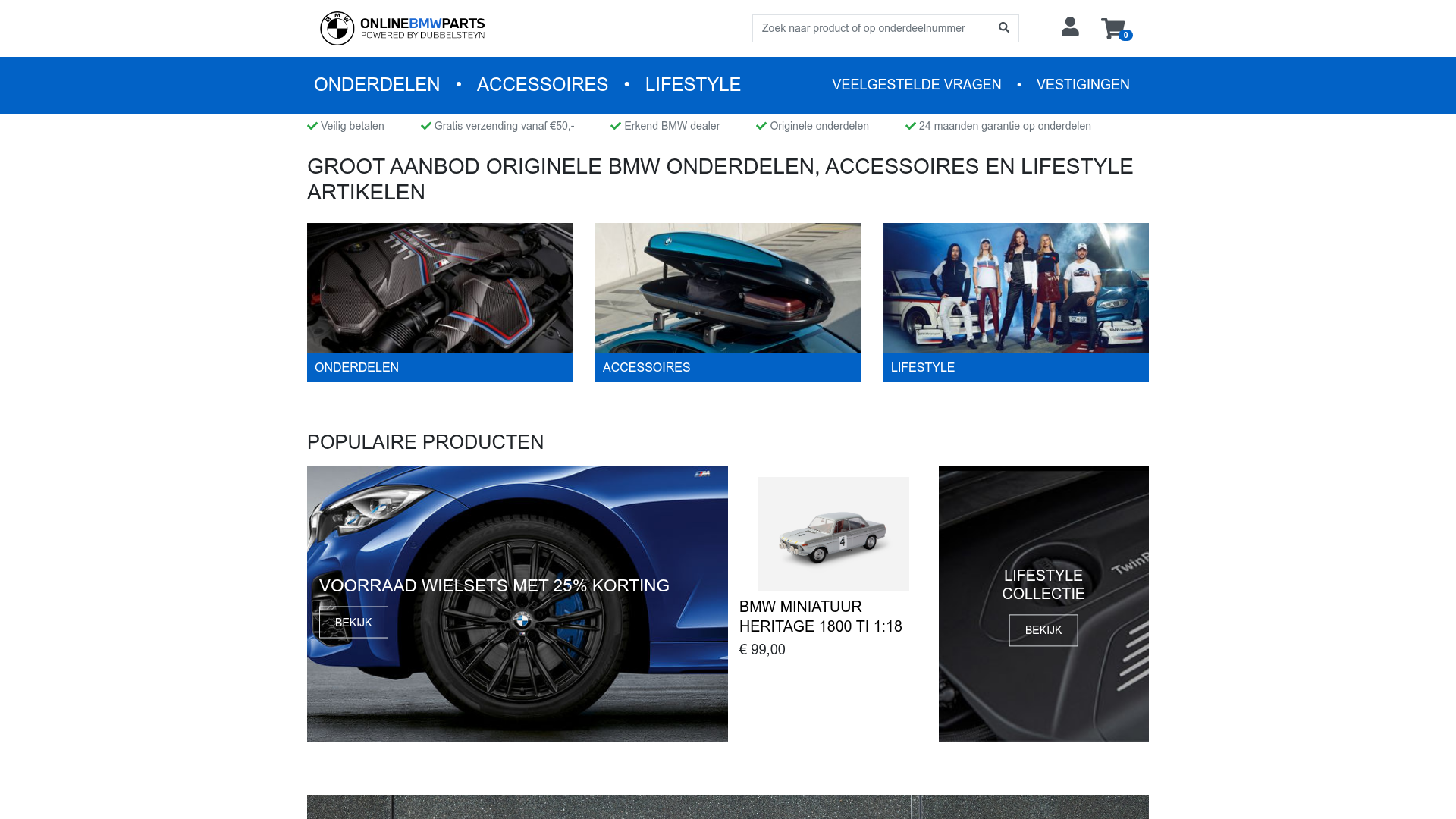The image size is (1456, 819).
Task: Click Gratis verzending vanaf €50,- text
Action: point(504,126)
